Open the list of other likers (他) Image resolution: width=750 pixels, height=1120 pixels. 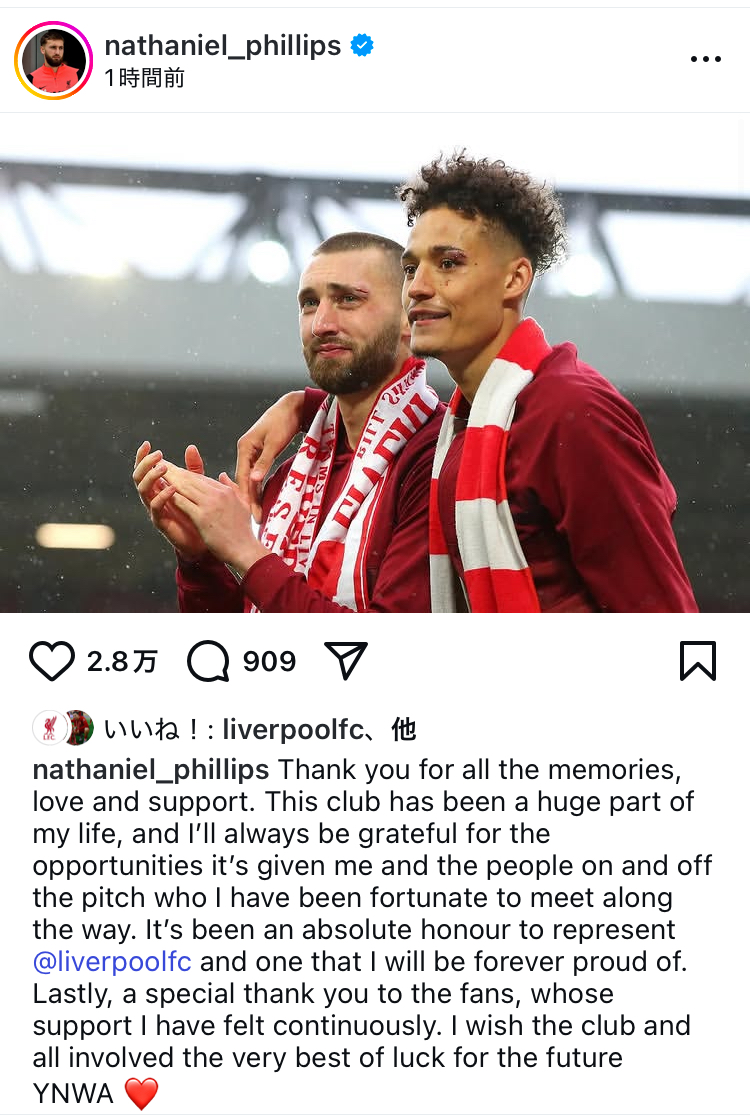[404, 729]
